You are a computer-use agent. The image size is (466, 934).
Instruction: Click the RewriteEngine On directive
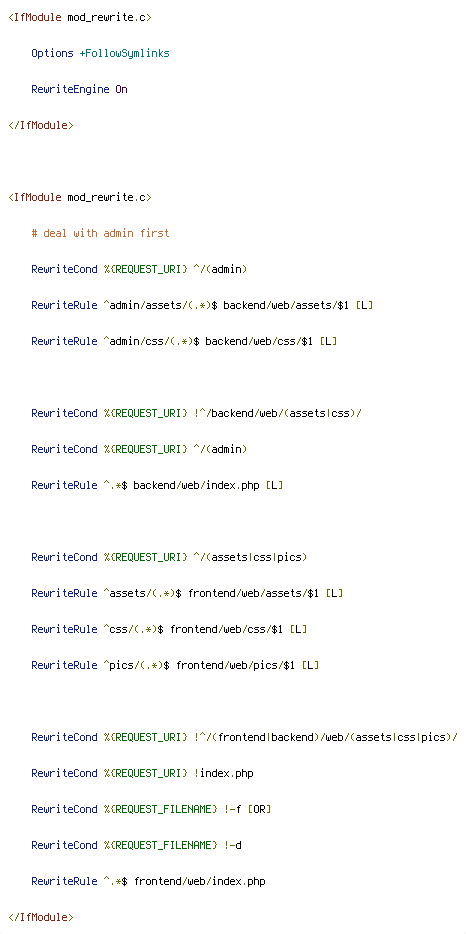[x=79, y=89]
